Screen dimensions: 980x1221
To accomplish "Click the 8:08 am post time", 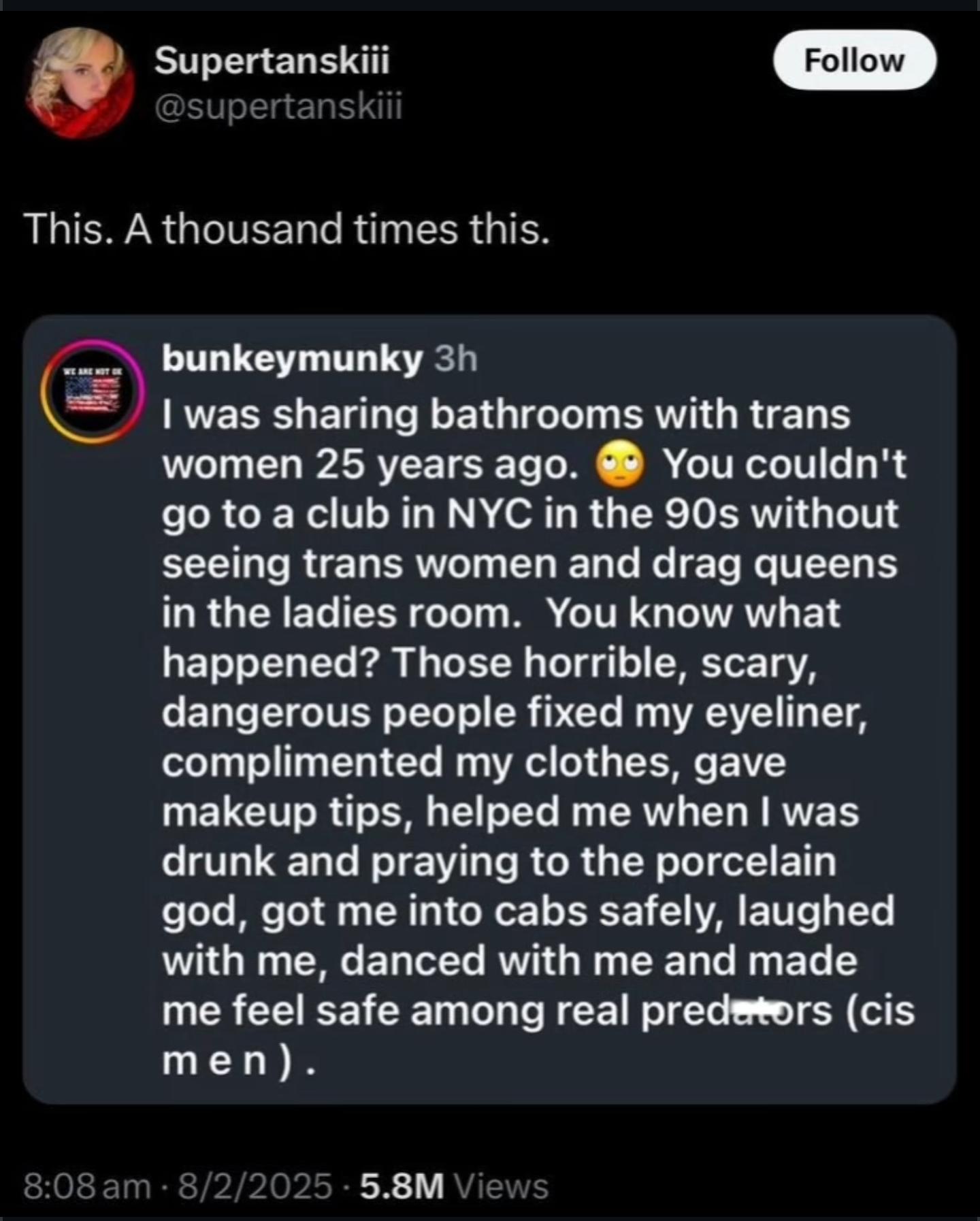I will click(86, 1186).
